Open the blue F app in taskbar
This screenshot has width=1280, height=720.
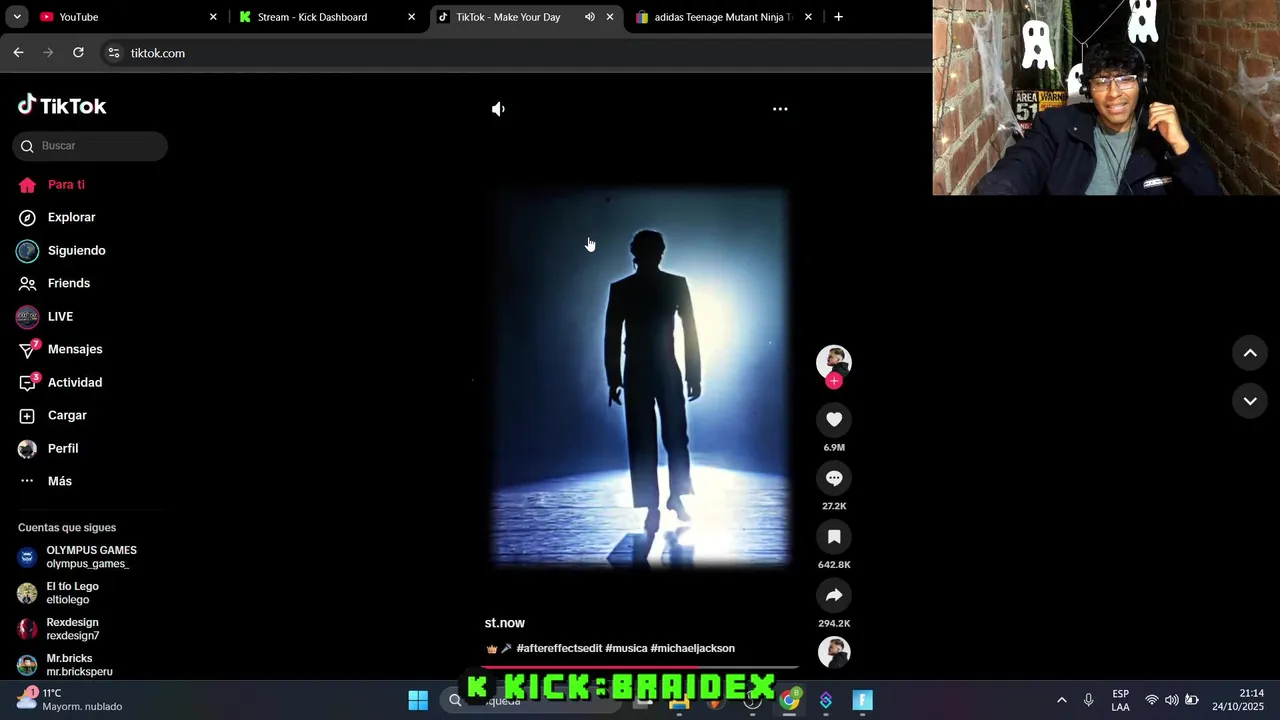click(x=863, y=700)
